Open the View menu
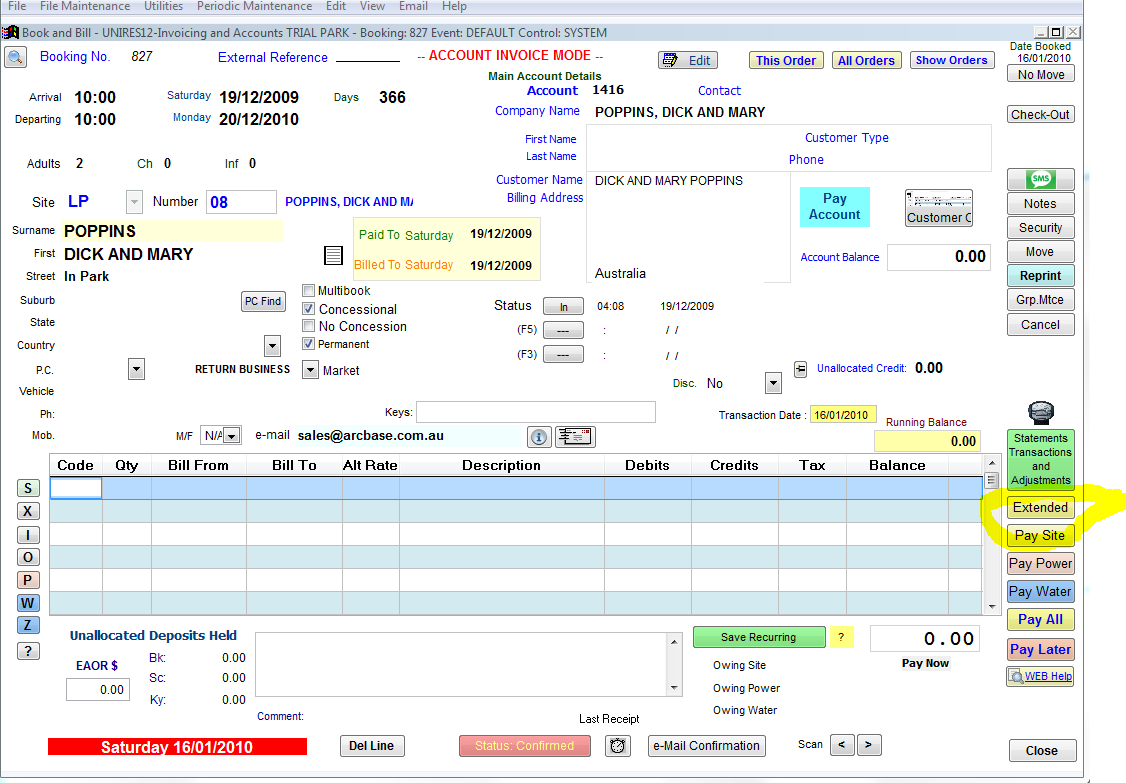1126x783 pixels. [372, 6]
